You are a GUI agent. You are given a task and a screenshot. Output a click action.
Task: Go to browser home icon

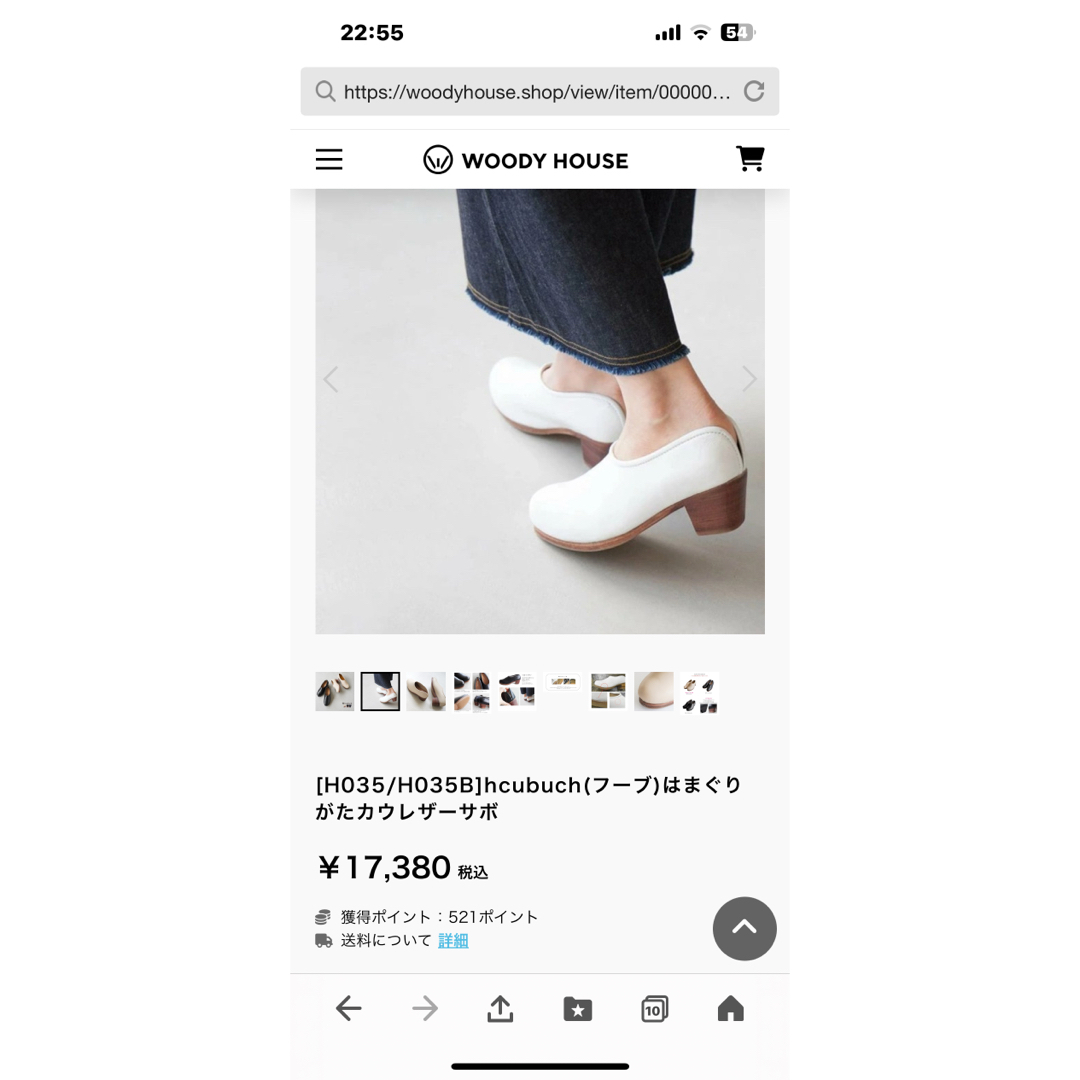pyautogui.click(x=731, y=1008)
